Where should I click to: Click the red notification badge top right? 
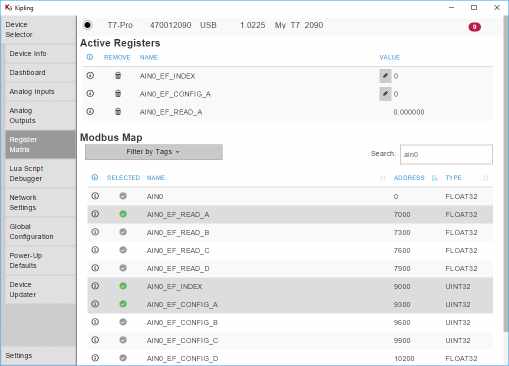[474, 27]
